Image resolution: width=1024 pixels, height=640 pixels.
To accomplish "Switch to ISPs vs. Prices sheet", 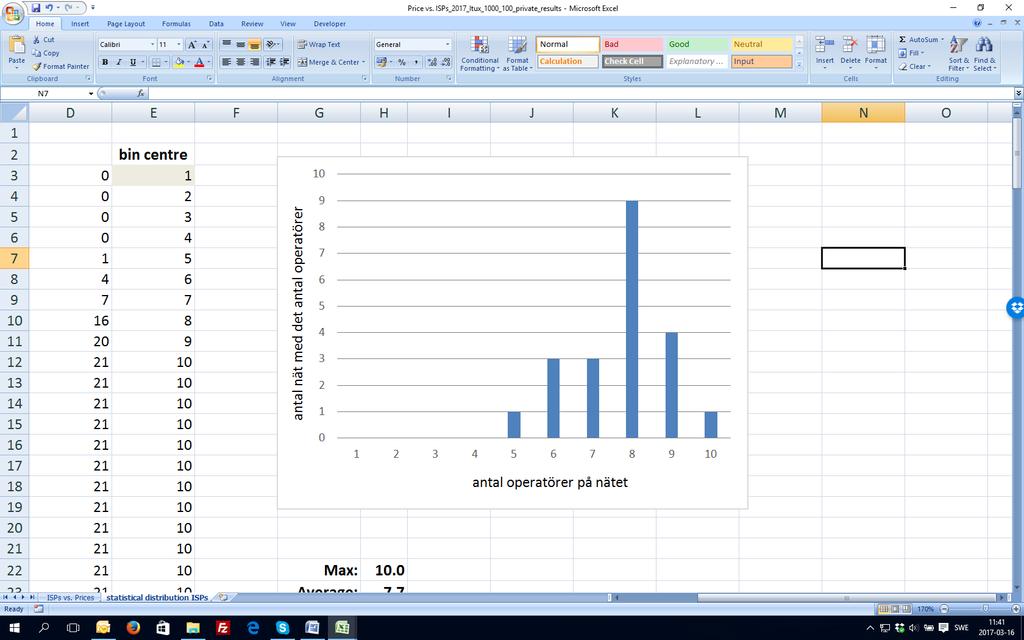I will pyautogui.click(x=71, y=598).
